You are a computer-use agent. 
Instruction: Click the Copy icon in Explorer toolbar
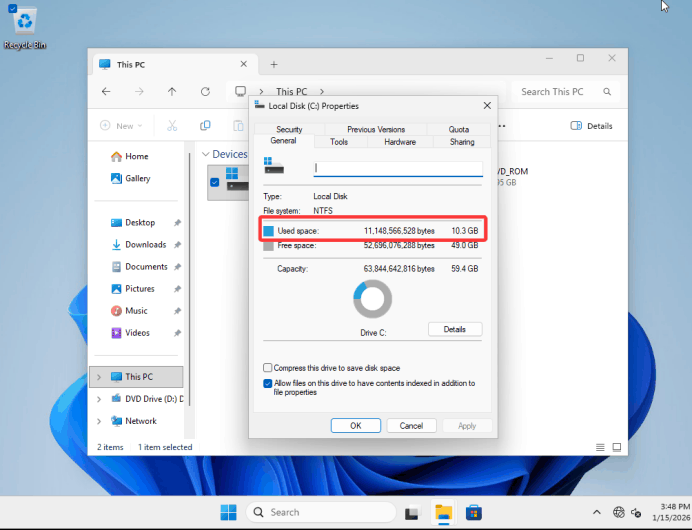205,126
